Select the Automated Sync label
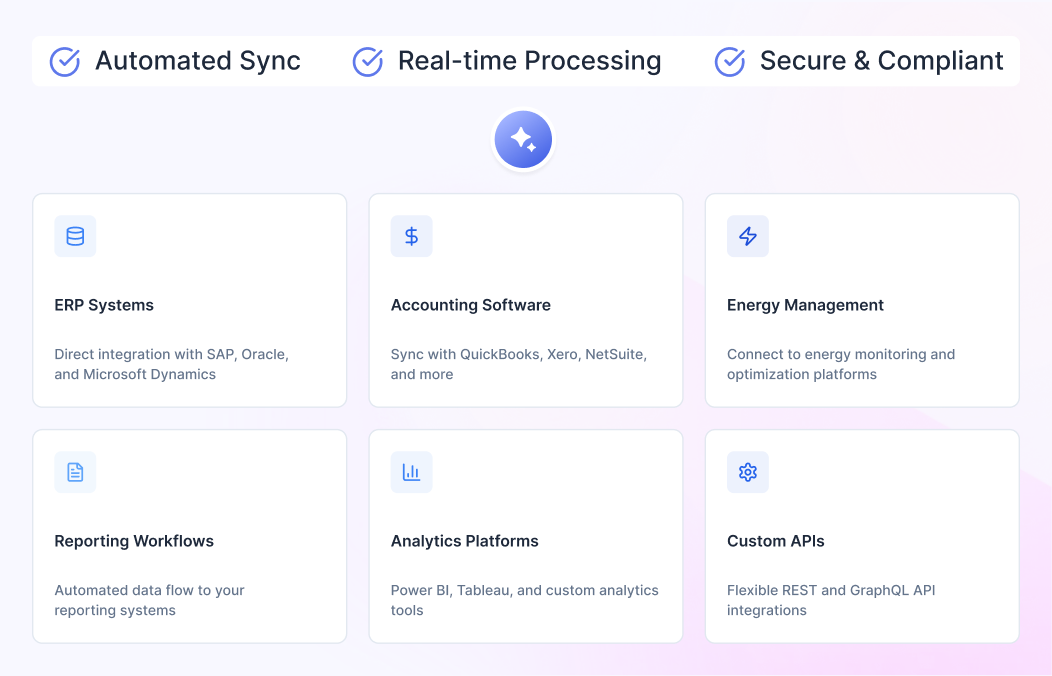Image resolution: width=1052 pixels, height=676 pixels. pos(198,61)
